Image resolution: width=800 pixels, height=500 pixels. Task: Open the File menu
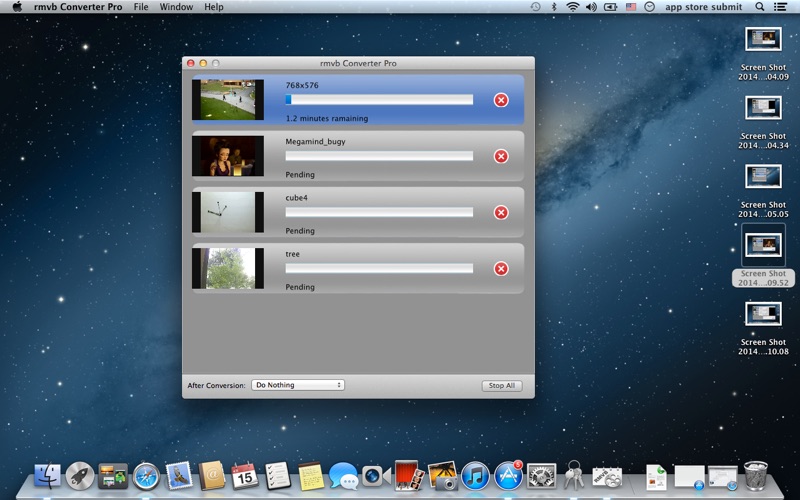point(141,7)
